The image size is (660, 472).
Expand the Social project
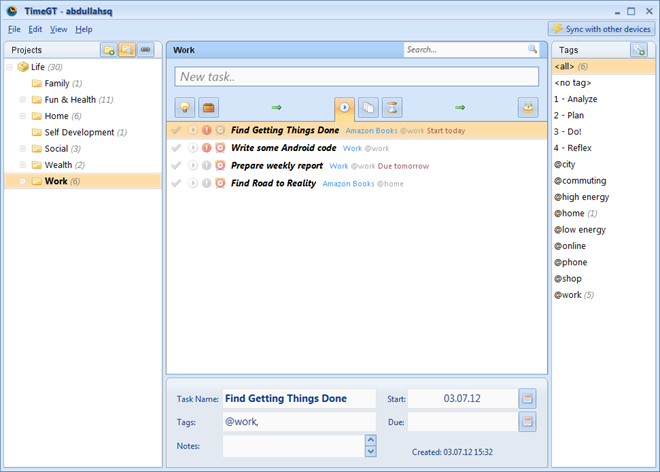click(x=23, y=149)
